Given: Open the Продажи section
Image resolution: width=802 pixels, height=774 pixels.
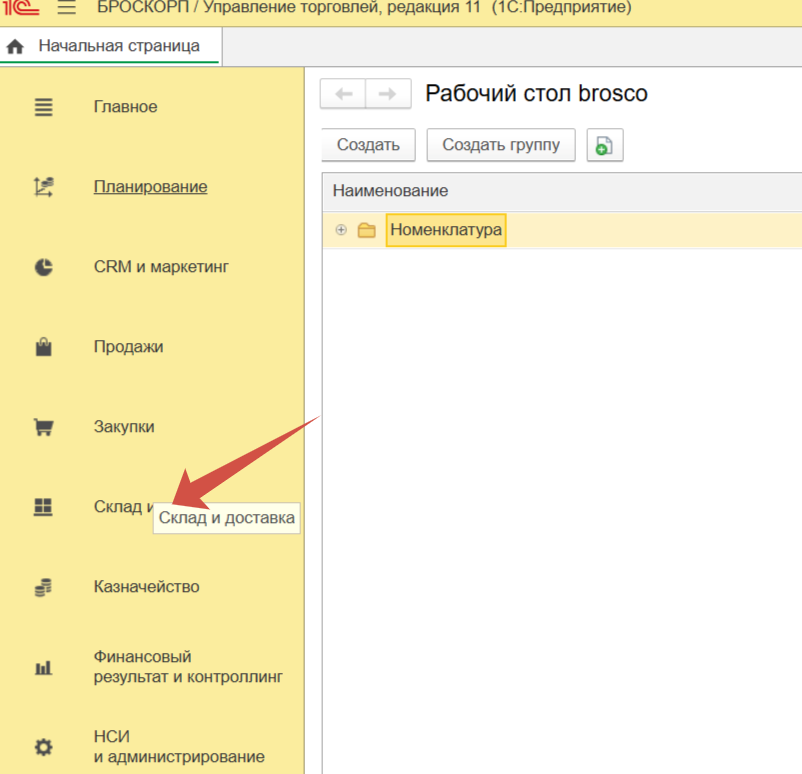Looking at the screenshot, I should [128, 347].
